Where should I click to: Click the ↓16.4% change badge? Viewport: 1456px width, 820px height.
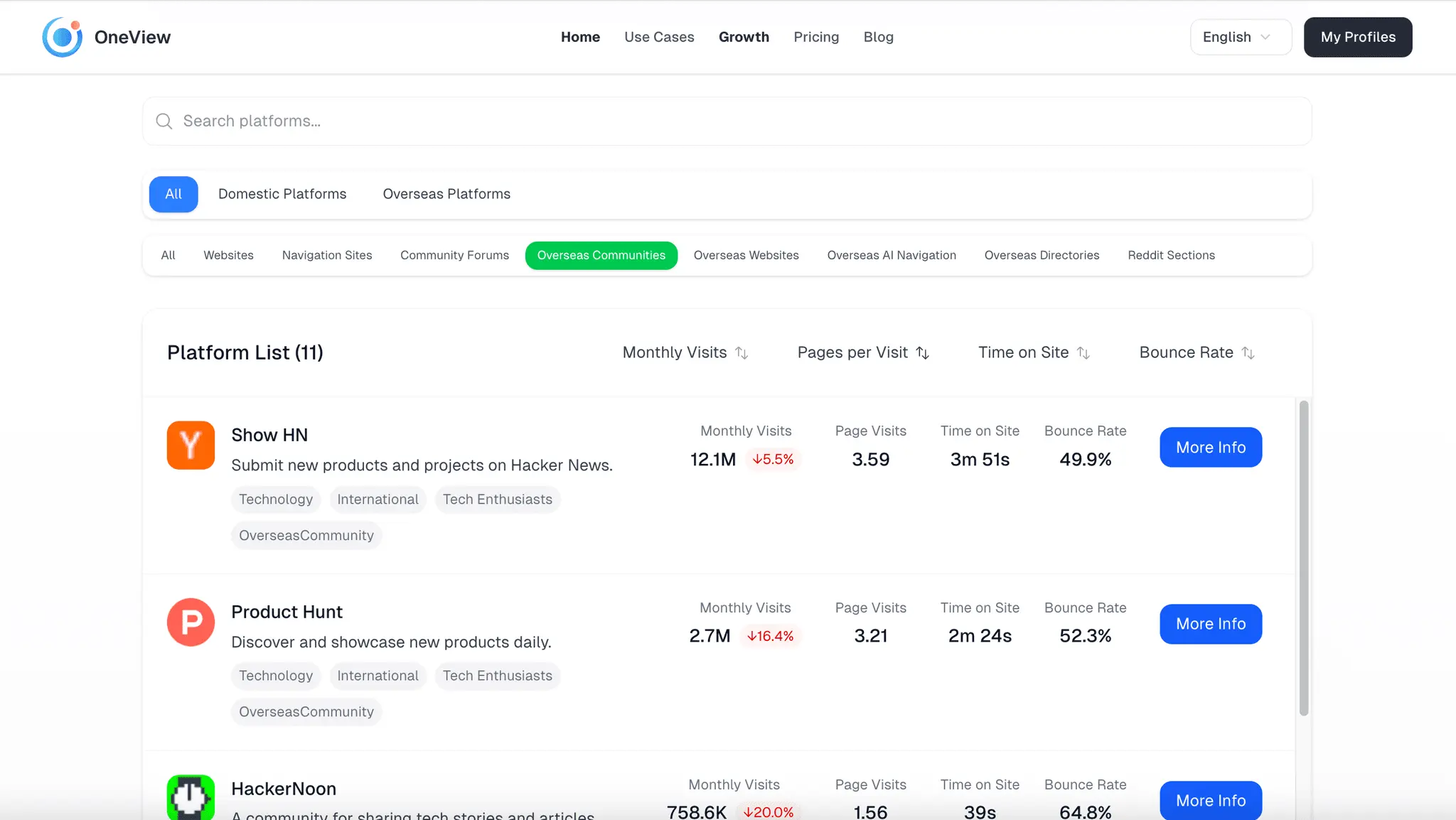coord(770,636)
